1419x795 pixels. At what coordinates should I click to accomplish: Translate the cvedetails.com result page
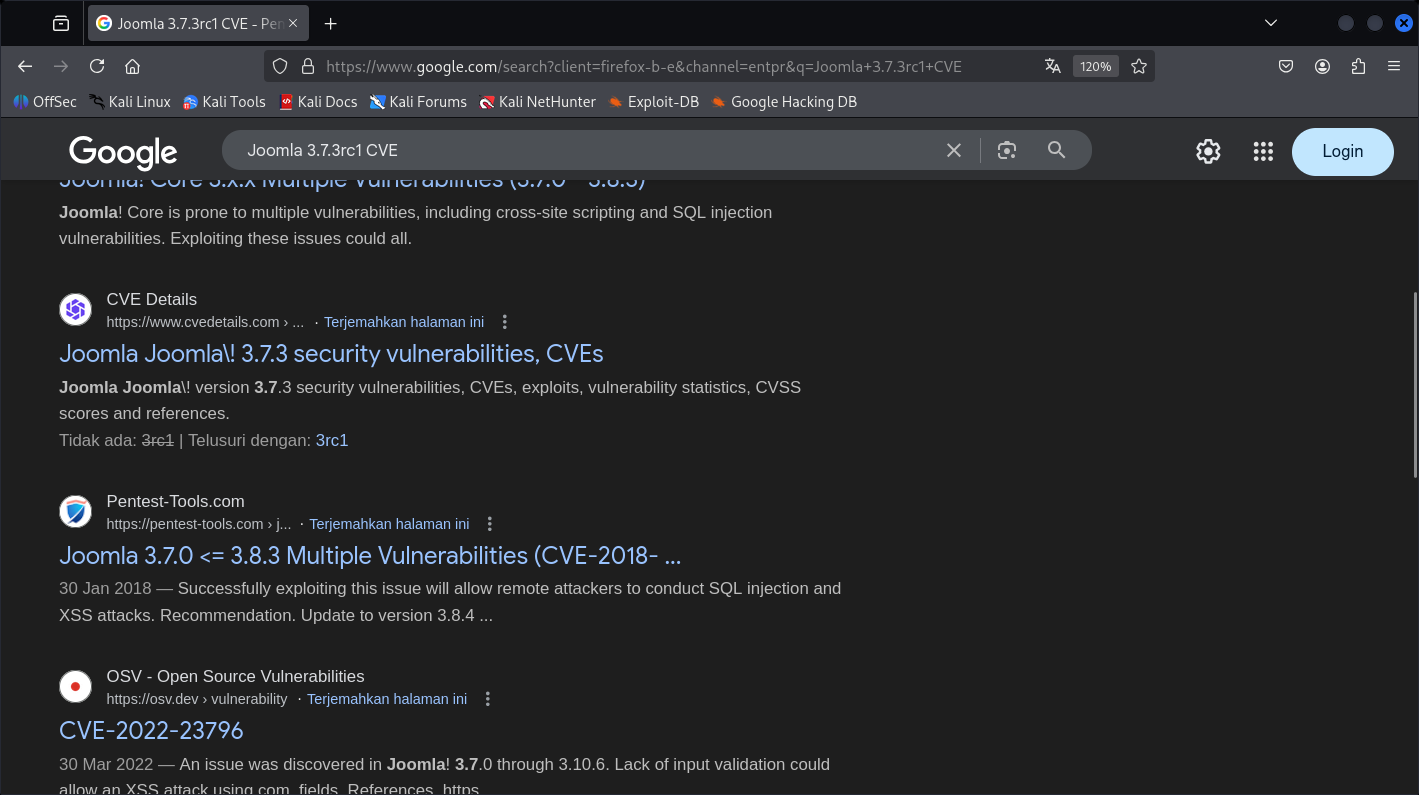click(x=404, y=322)
